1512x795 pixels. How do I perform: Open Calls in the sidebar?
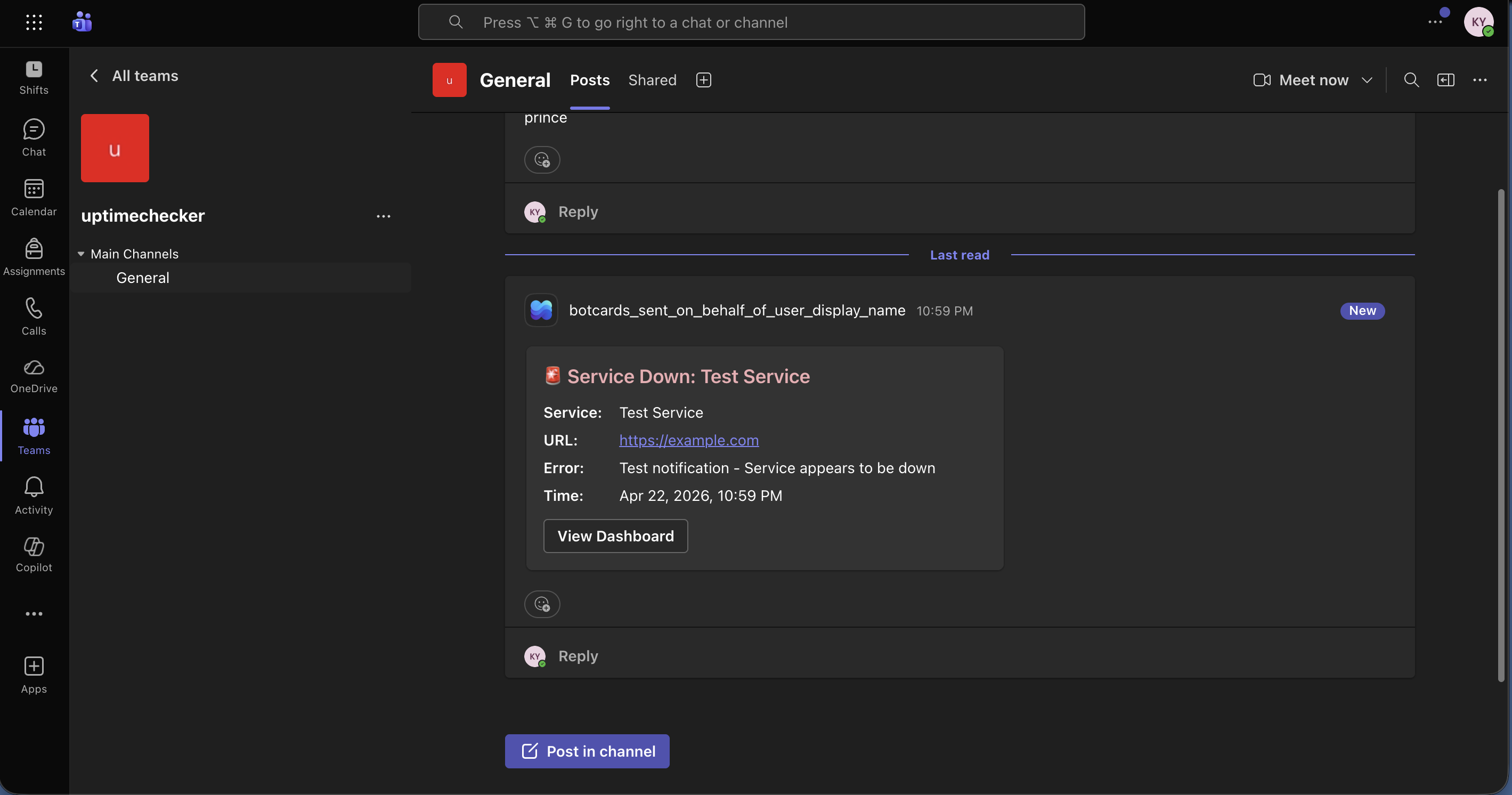click(x=34, y=317)
